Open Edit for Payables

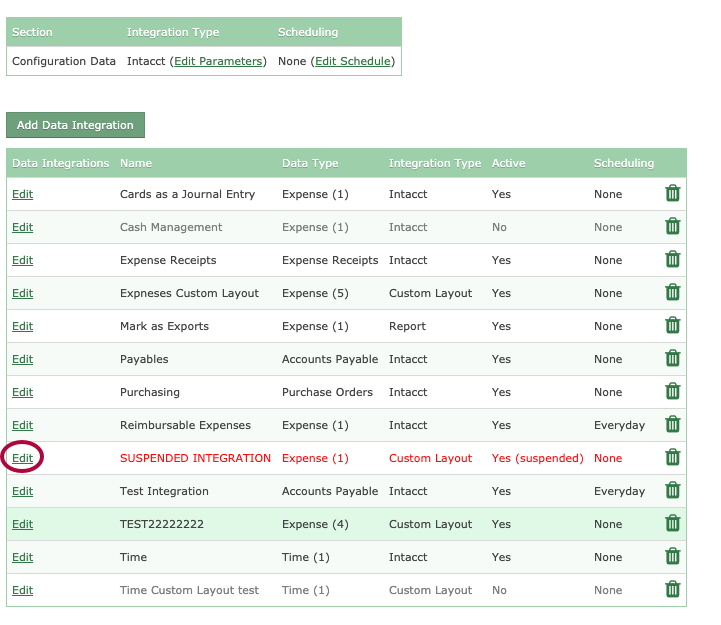pos(23,359)
